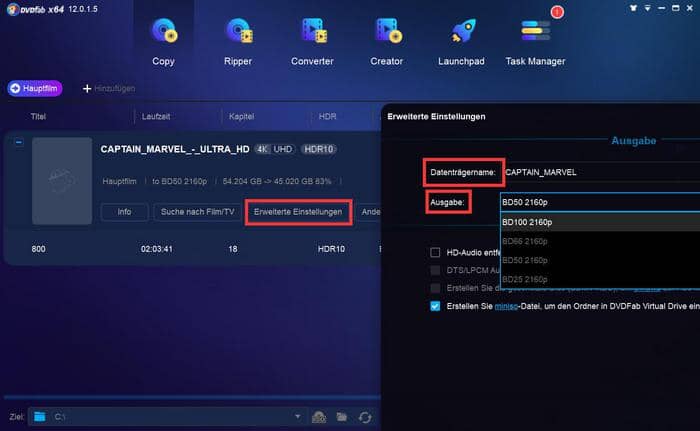Toggle the DTS/LPCM audio checkbox
The image size is (700, 431).
tap(435, 270)
